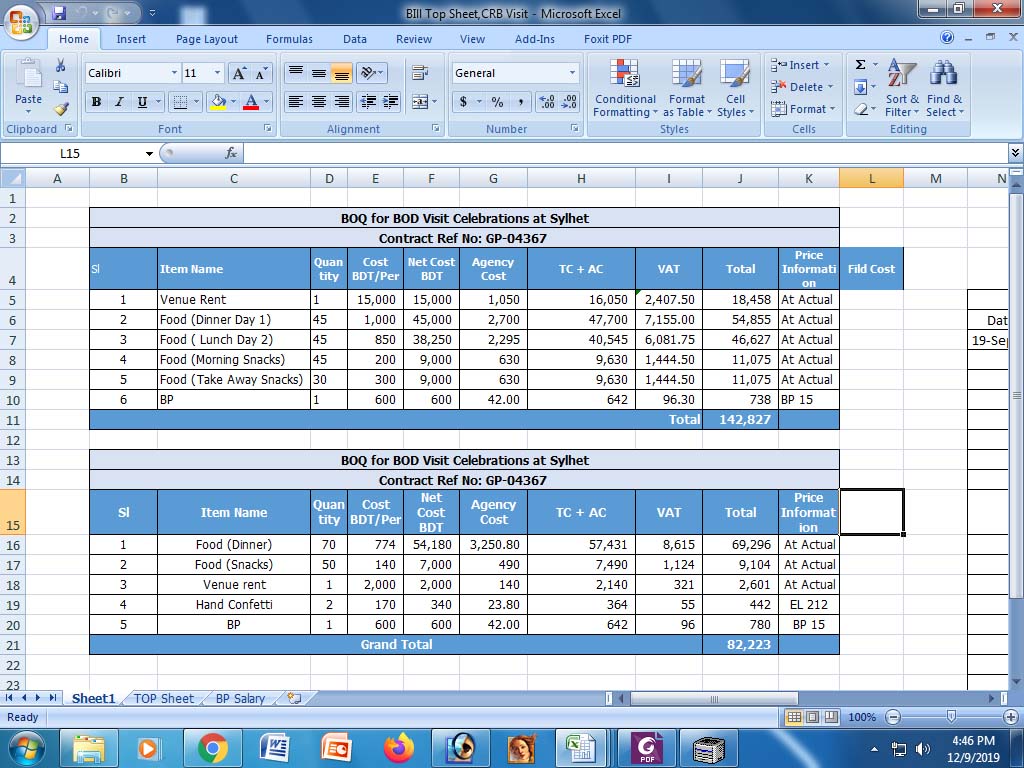The height and width of the screenshot is (768, 1024).
Task: Toggle Wrap Text for the cell
Action: click(x=420, y=73)
